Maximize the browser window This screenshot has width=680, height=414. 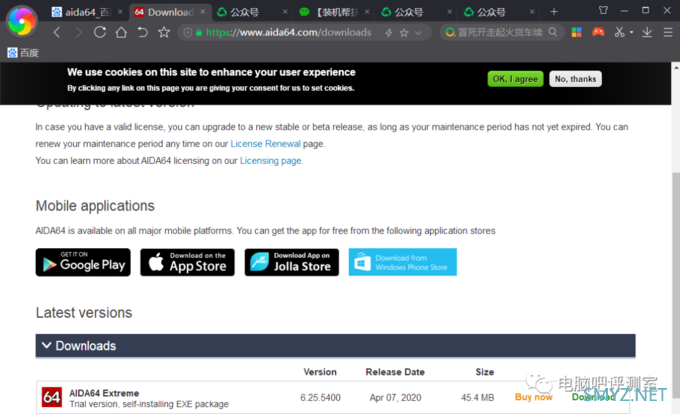point(645,10)
